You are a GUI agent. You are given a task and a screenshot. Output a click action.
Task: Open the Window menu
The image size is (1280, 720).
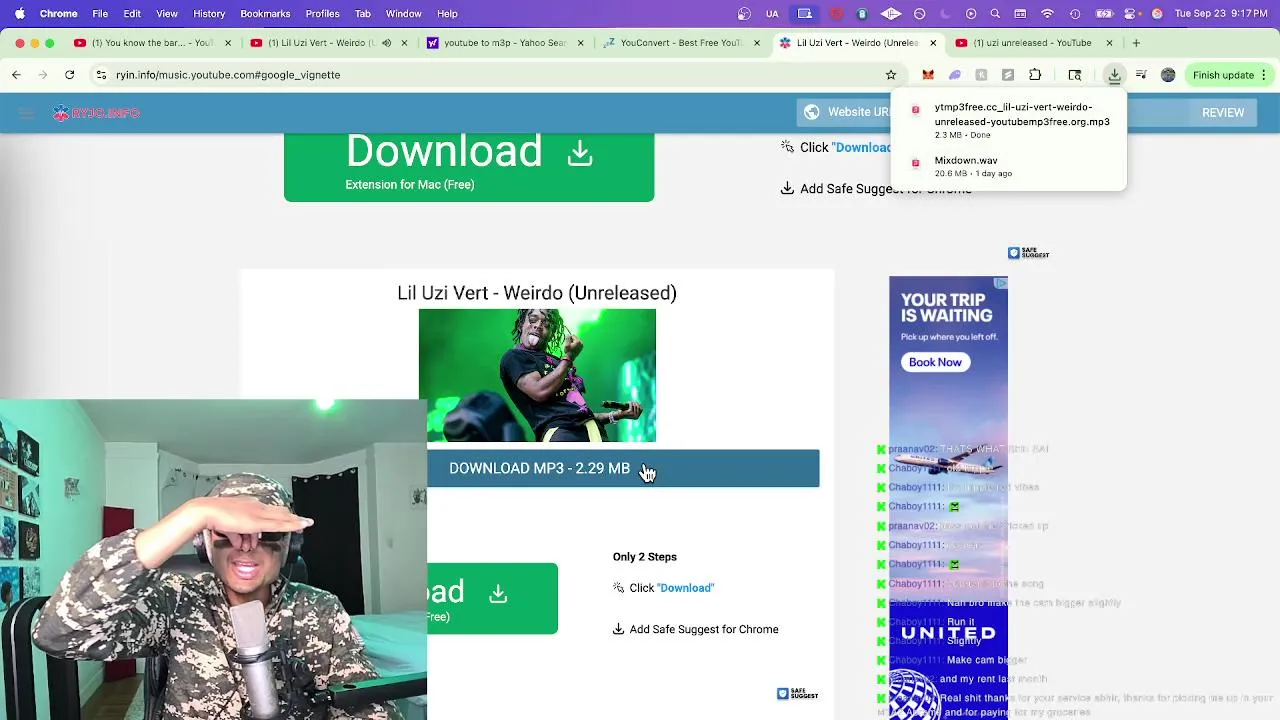pos(403,14)
